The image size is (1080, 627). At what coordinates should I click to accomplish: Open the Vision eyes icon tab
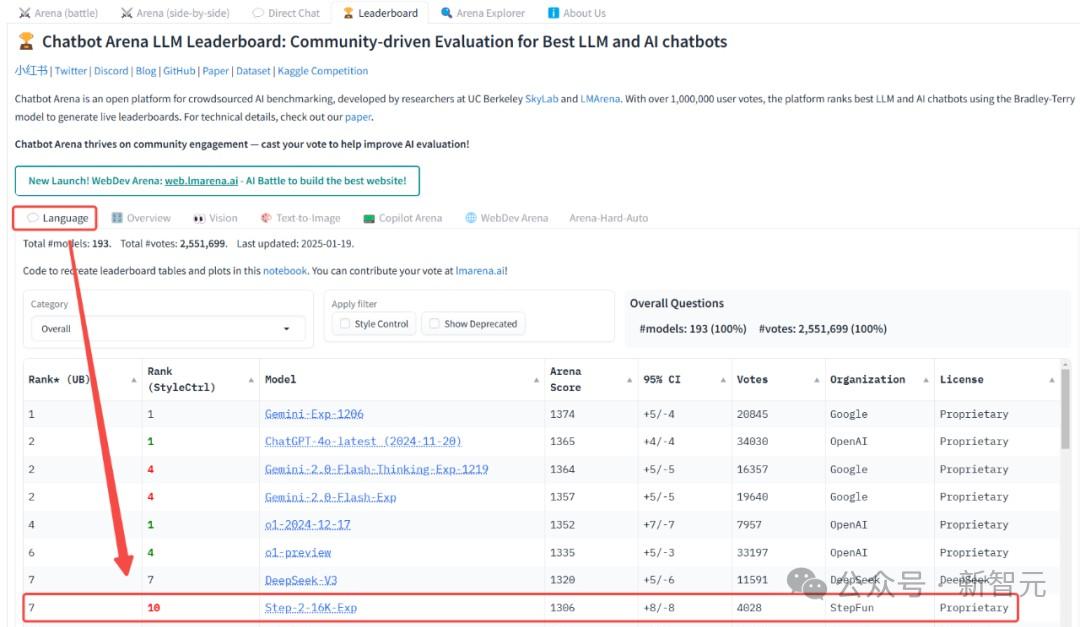[x=199, y=218]
